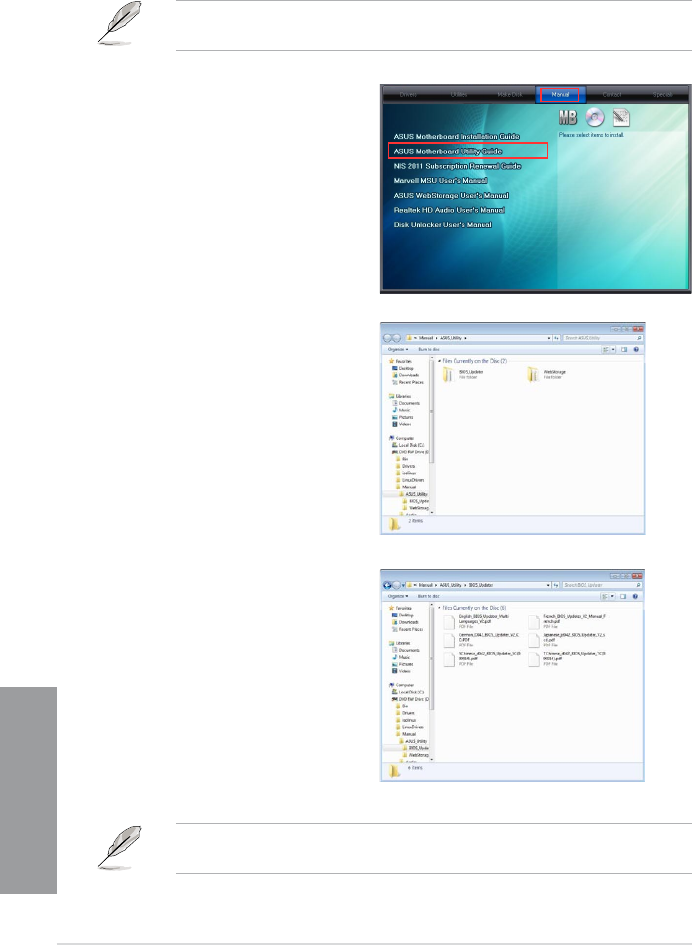Open recent locations dropdown in BIOS_Updater window
The height and width of the screenshot is (945, 692).
pyautogui.click(x=403, y=585)
